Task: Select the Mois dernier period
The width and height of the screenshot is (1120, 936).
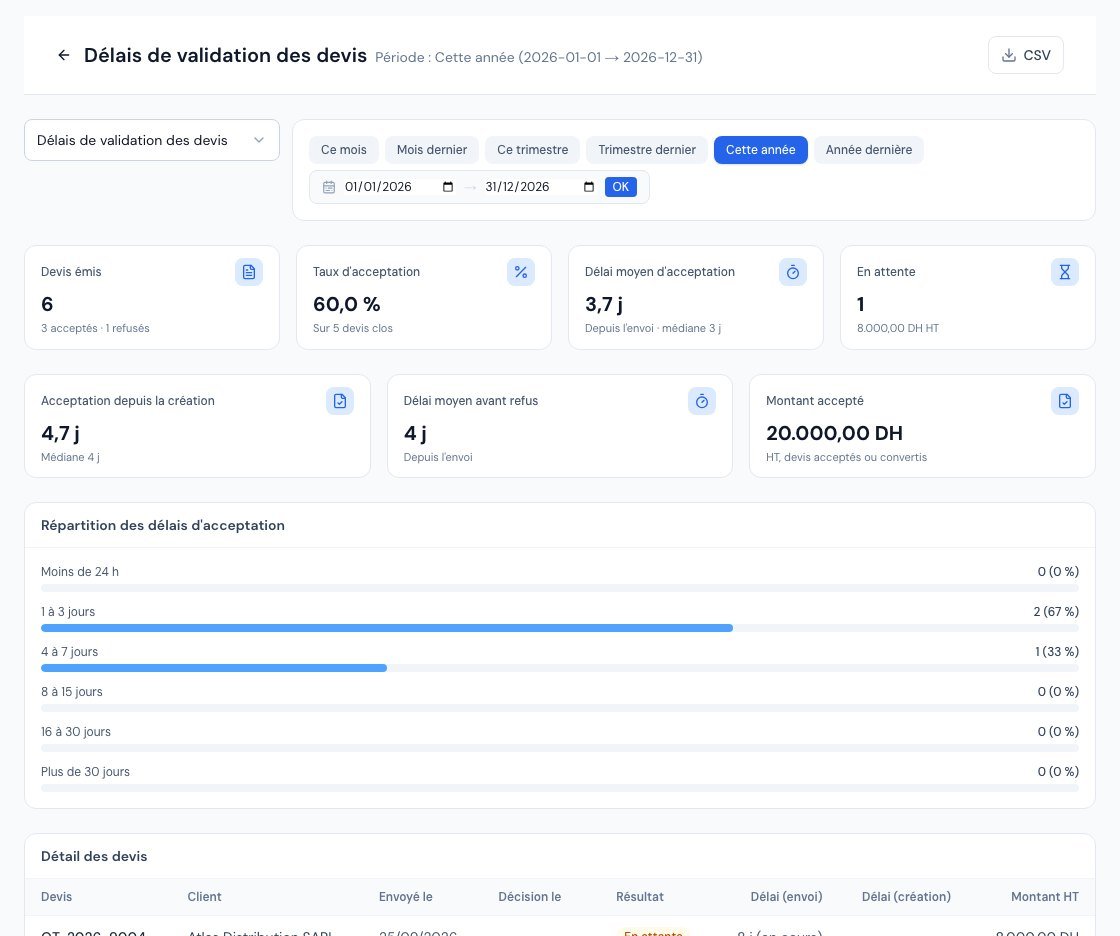Action: point(432,150)
